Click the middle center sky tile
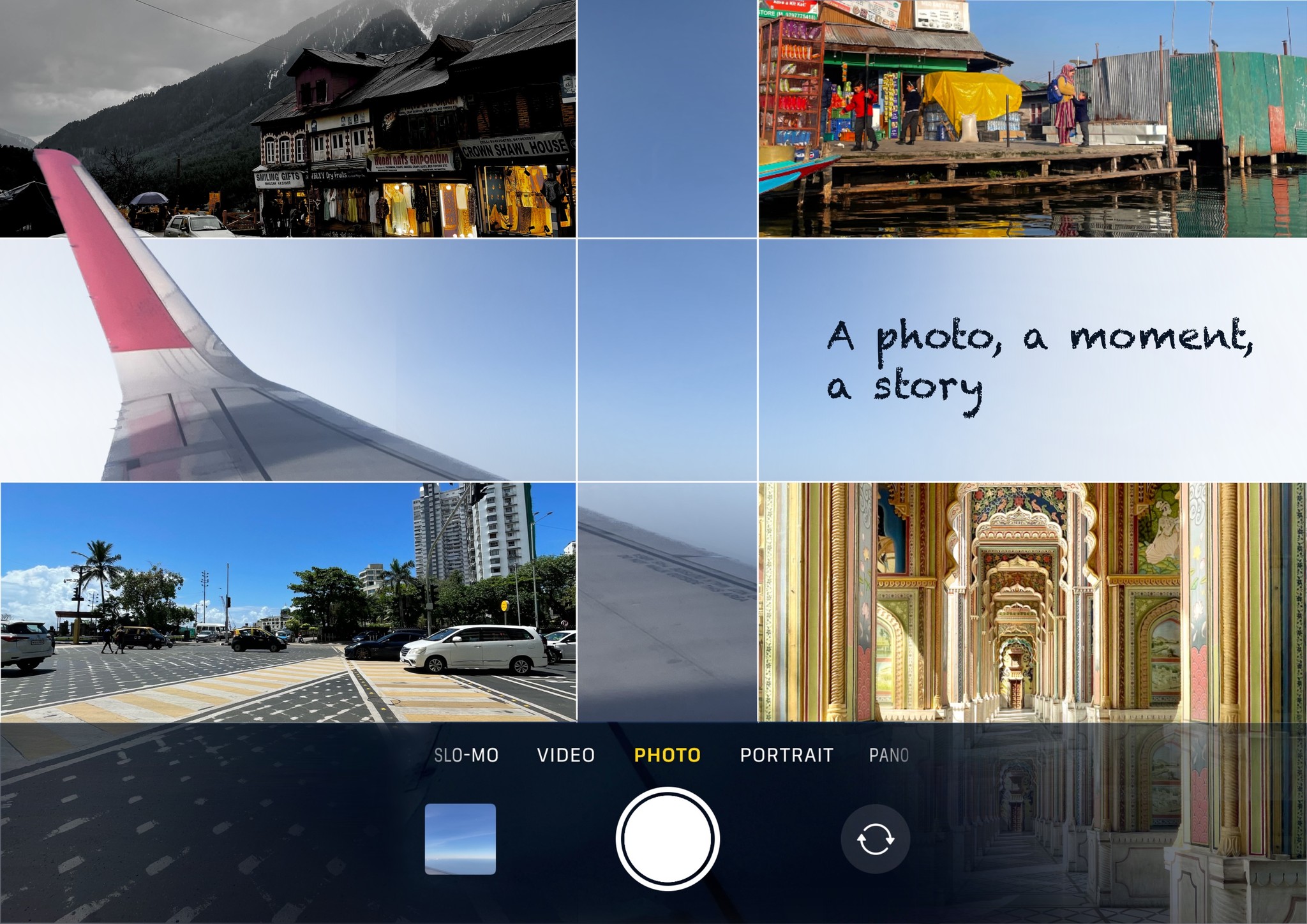The height and width of the screenshot is (924, 1307). pos(667,359)
